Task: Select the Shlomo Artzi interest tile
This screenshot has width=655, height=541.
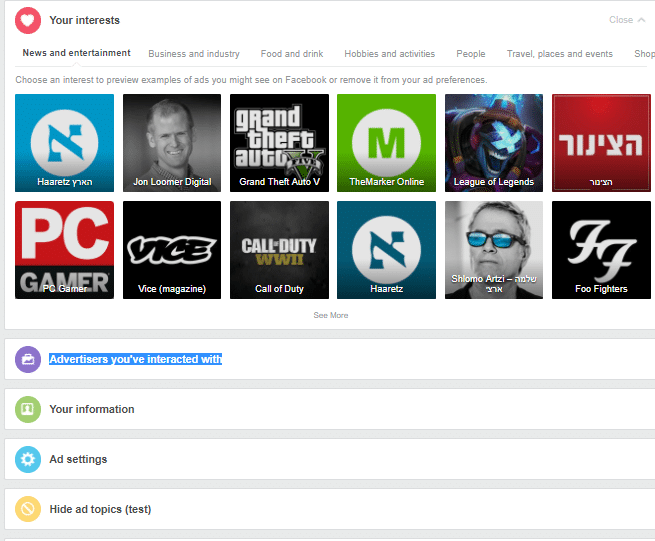Action: point(494,250)
